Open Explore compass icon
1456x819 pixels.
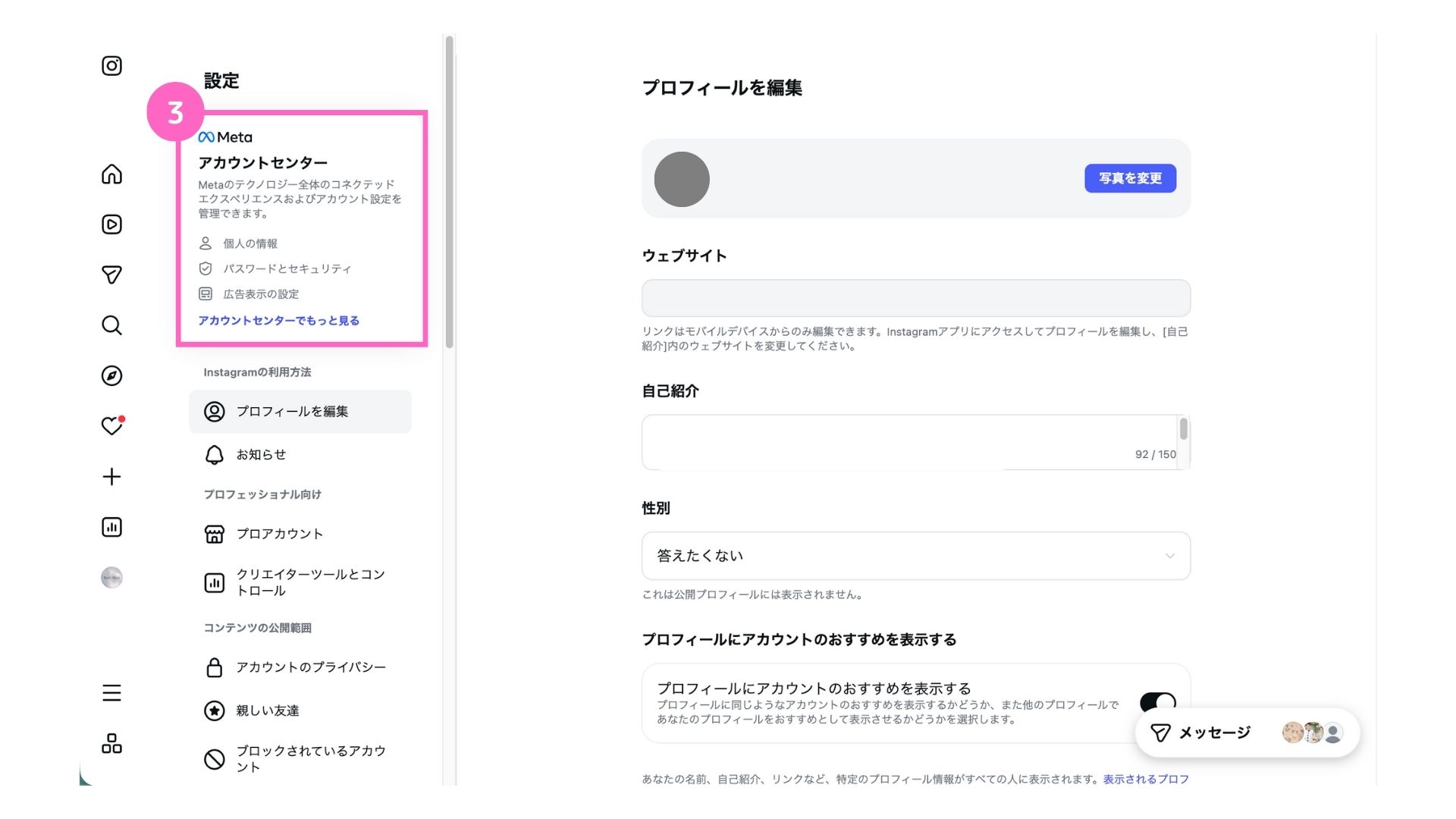click(111, 375)
